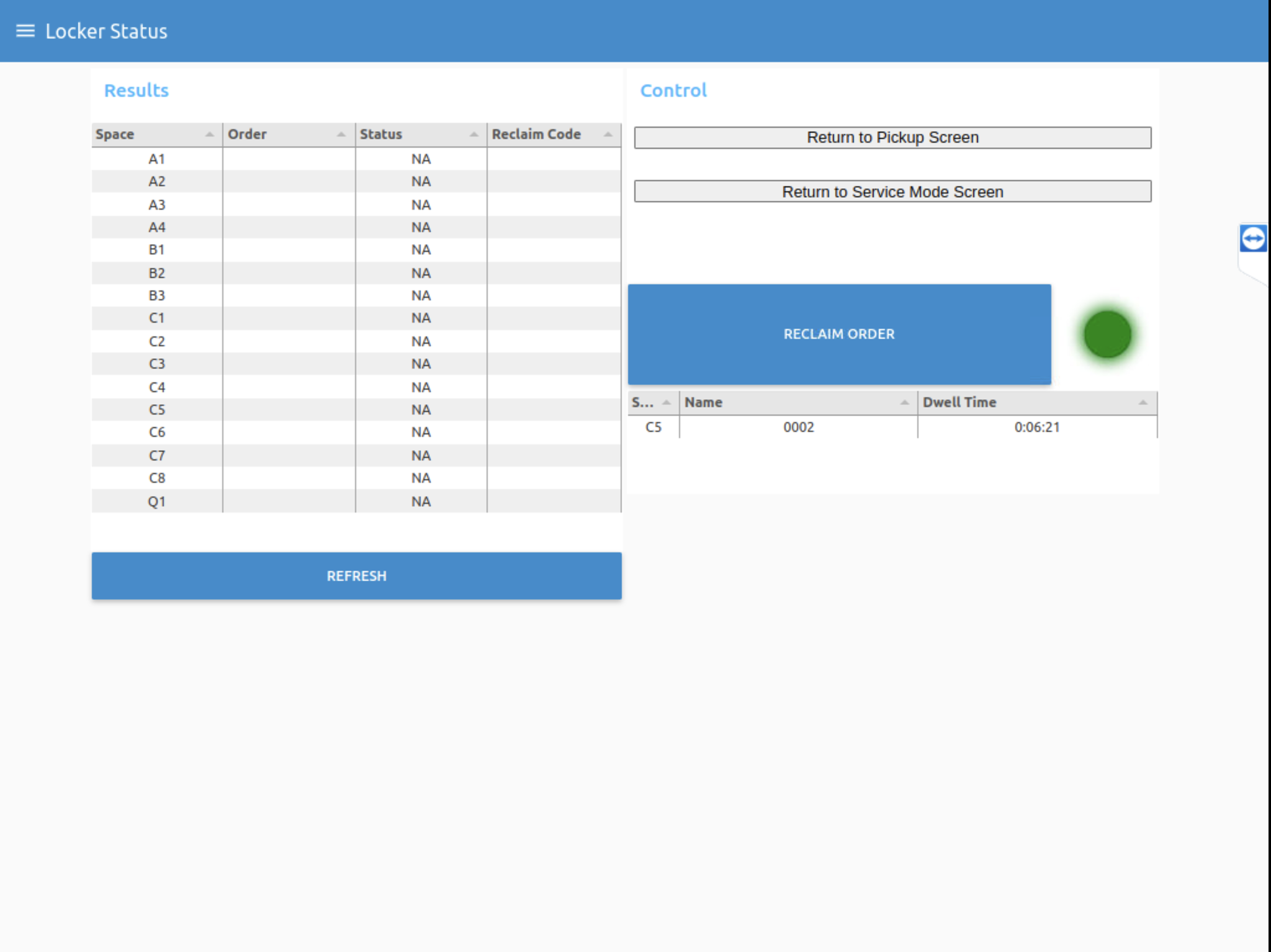Image resolution: width=1271 pixels, height=952 pixels.
Task: Sort the truncated S... column arrow
Action: click(666, 403)
